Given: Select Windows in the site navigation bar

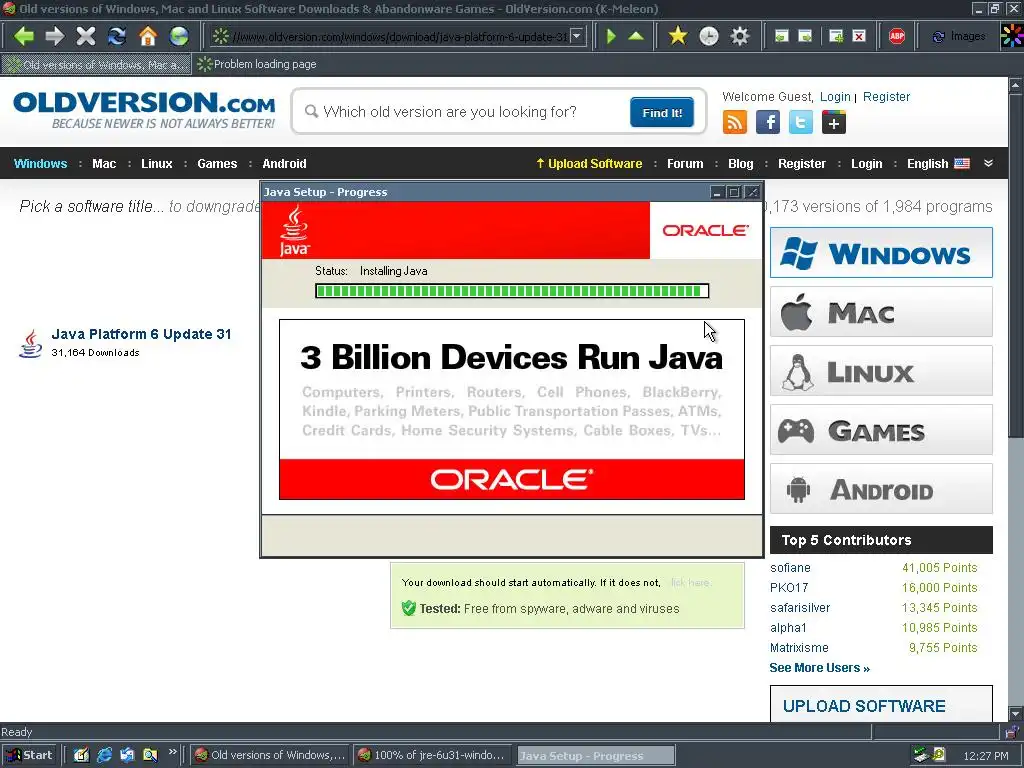Looking at the screenshot, I should coord(40,163).
